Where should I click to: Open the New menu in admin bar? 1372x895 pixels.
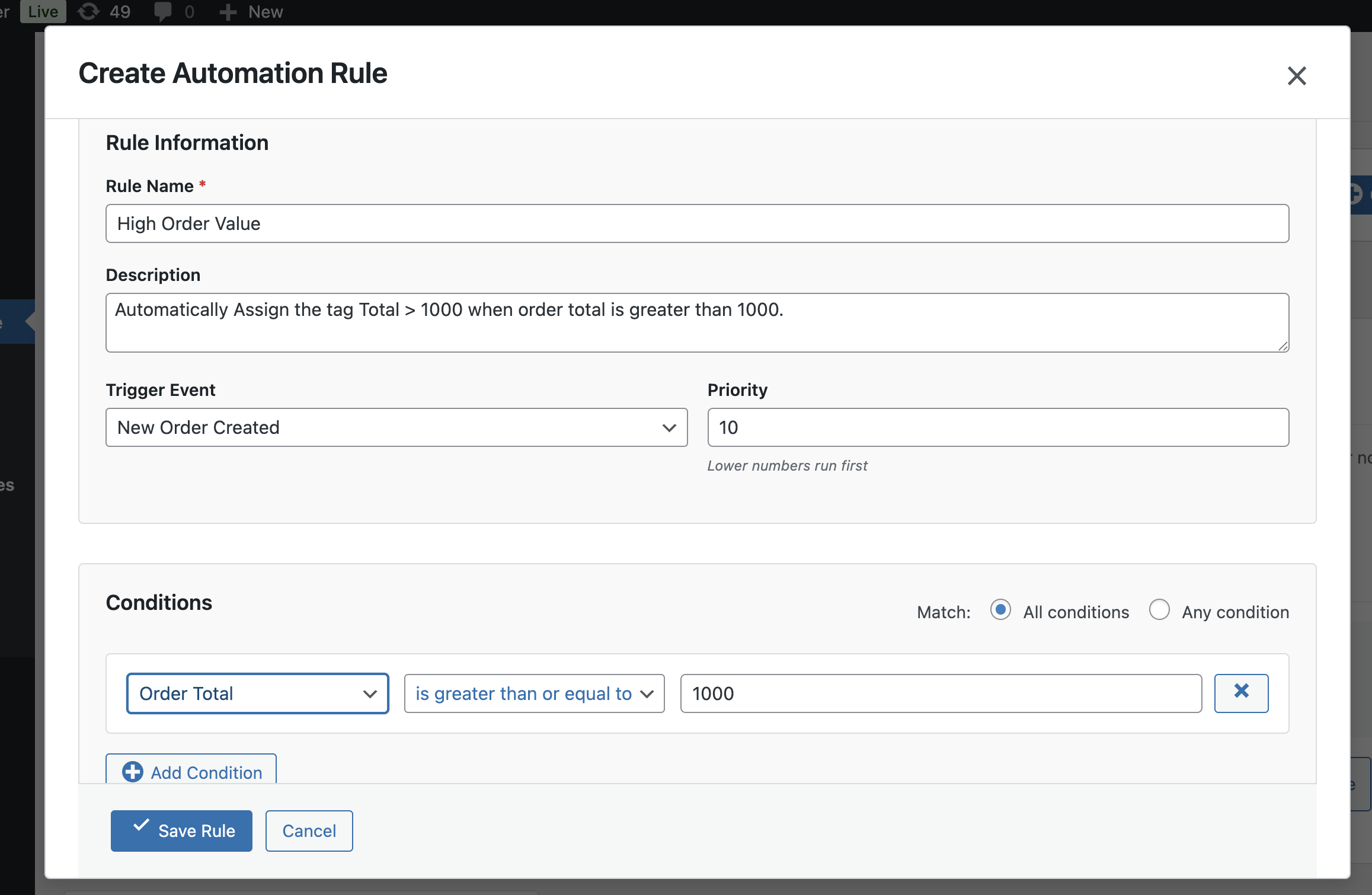(265, 12)
